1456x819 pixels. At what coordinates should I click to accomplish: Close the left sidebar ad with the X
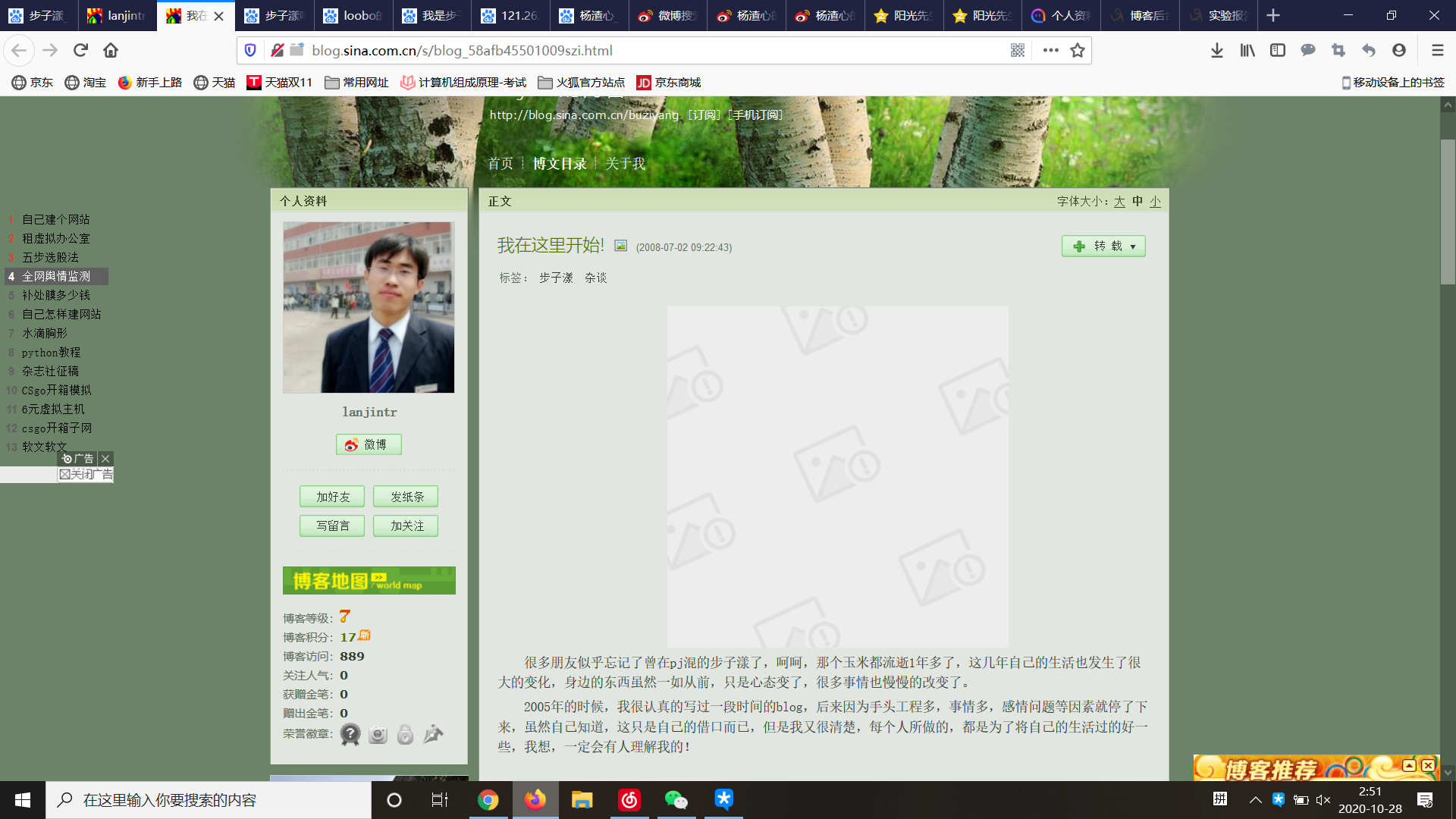105,458
